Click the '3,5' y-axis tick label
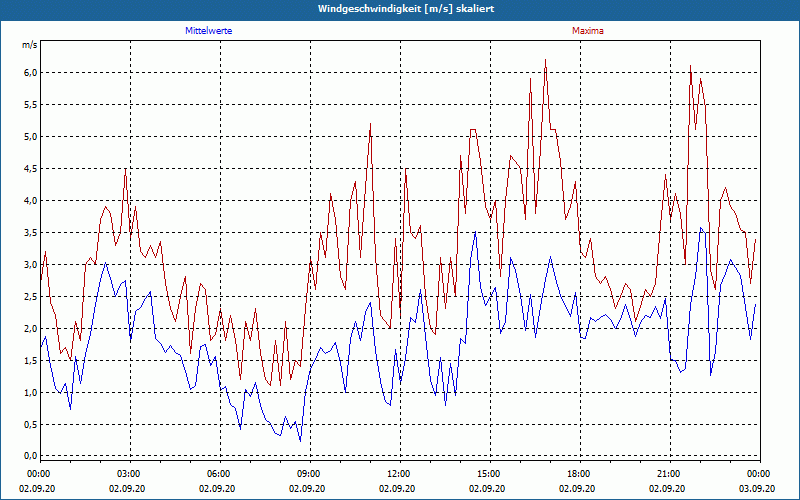The width and height of the screenshot is (800, 500). (31, 233)
